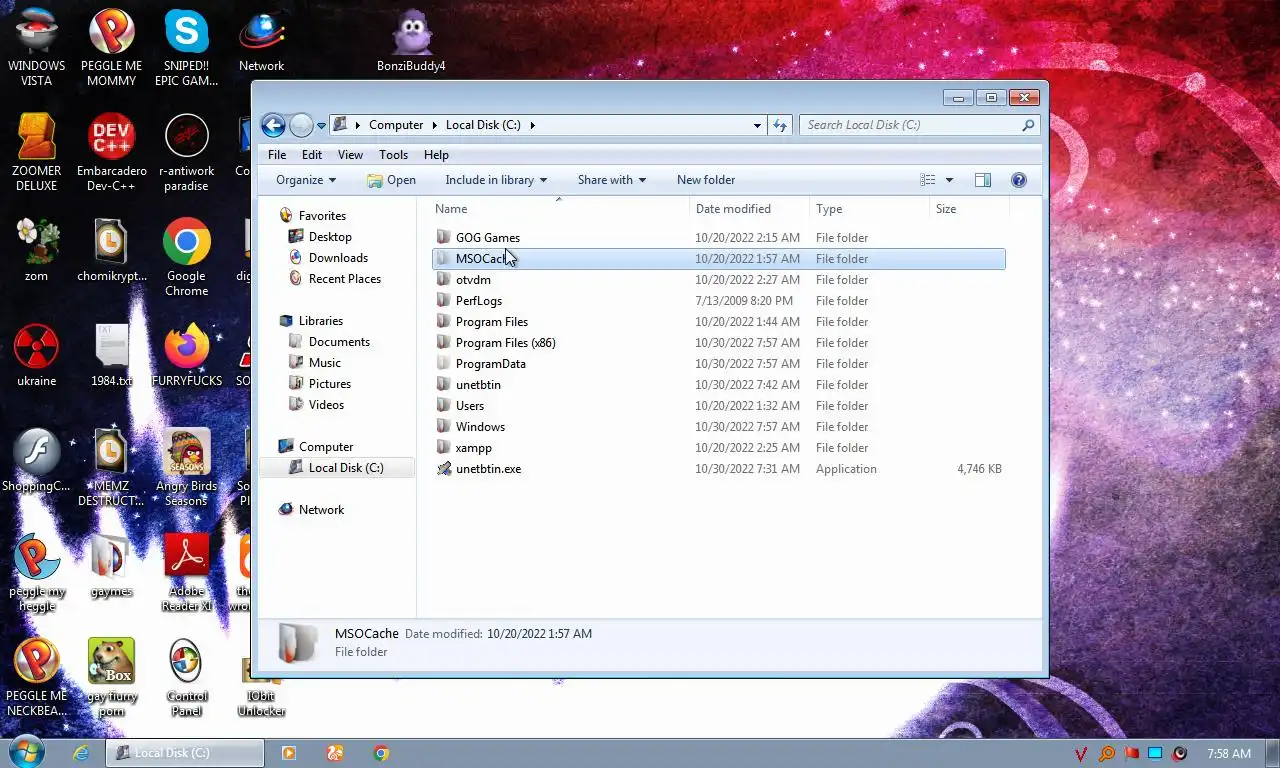The height and width of the screenshot is (768, 1280).
Task: Select the Control Panel desktop icon
Action: click(187, 677)
